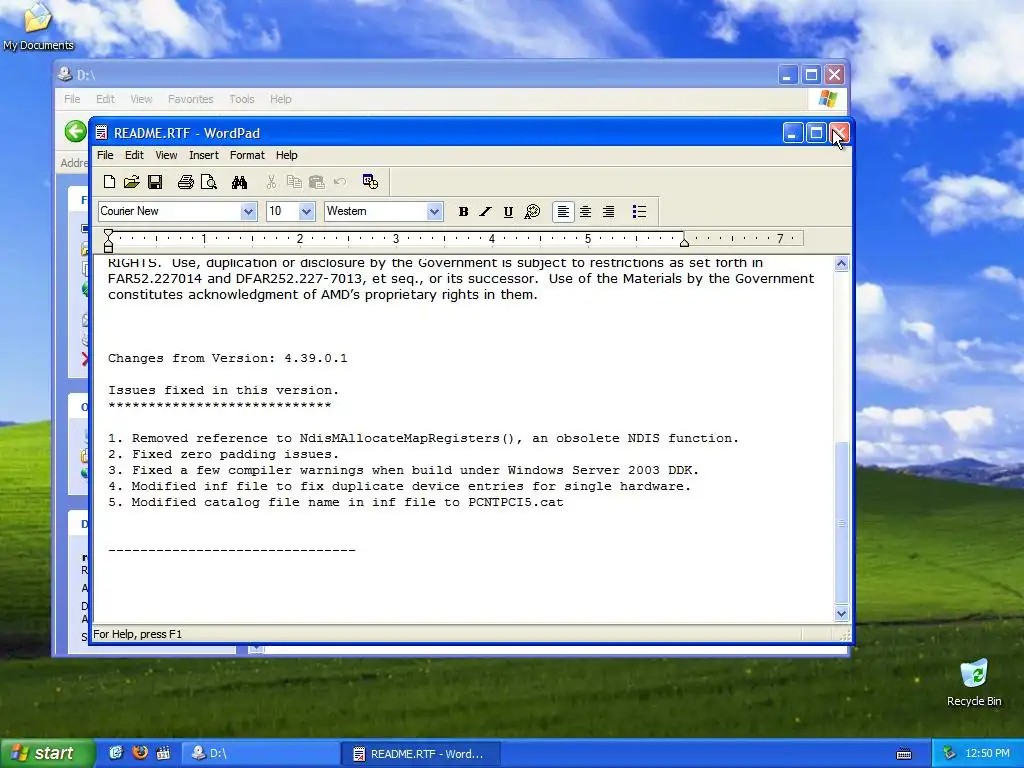
Task: Paste from clipboard in WordPad toolbar
Action: (317, 182)
